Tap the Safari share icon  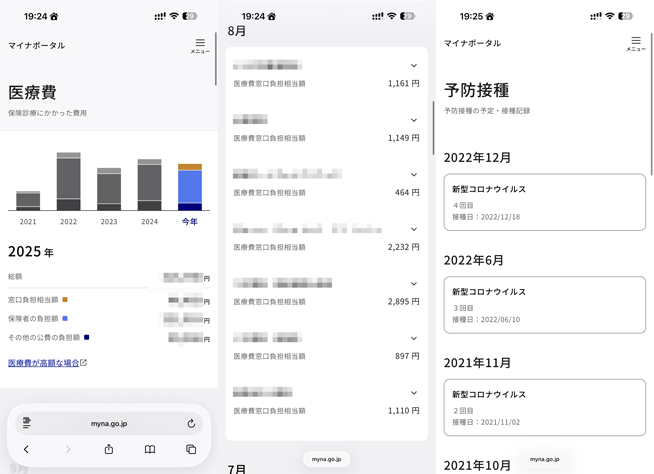tap(109, 450)
